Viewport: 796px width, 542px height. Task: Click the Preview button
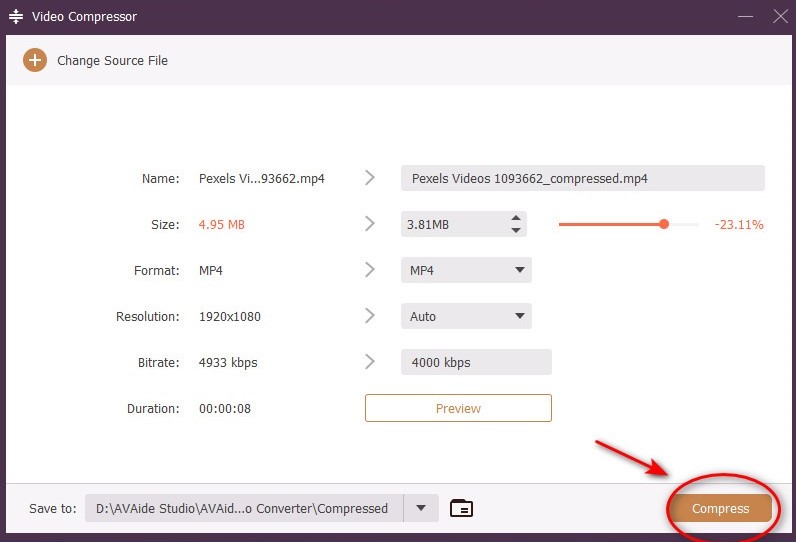pos(458,408)
